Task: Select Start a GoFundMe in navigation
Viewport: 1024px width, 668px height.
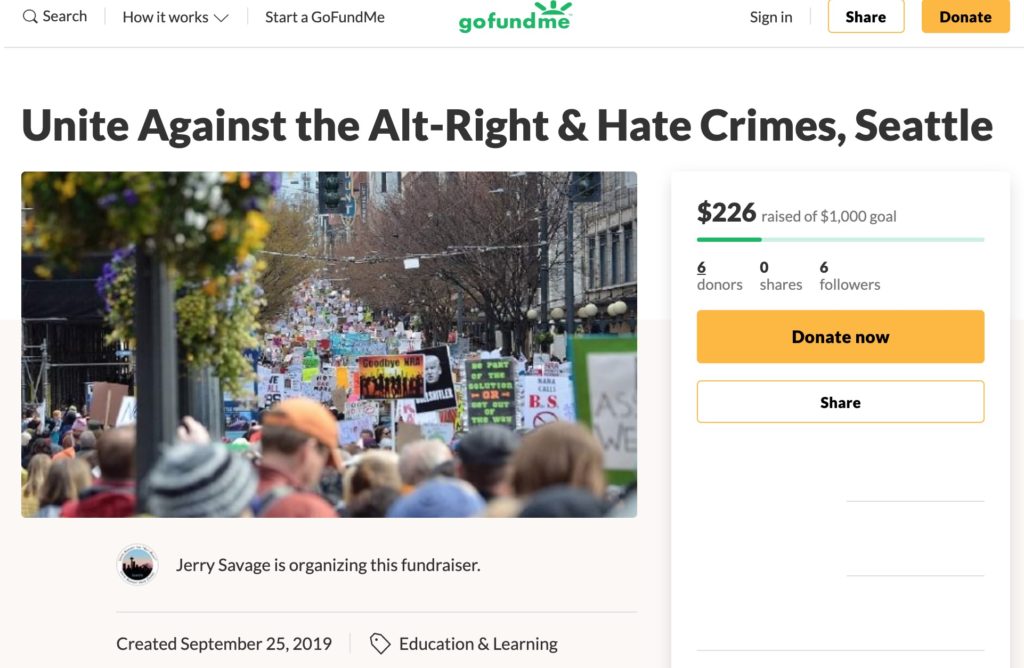Action: click(325, 17)
